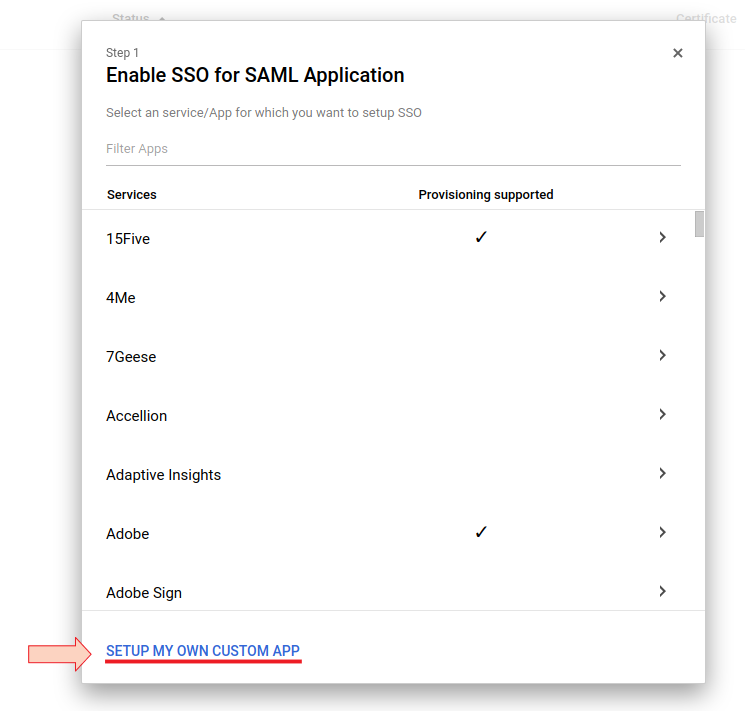The image size is (745, 711).
Task: Open the Adaptive Insights row chevron
Action: pyautogui.click(x=662, y=473)
